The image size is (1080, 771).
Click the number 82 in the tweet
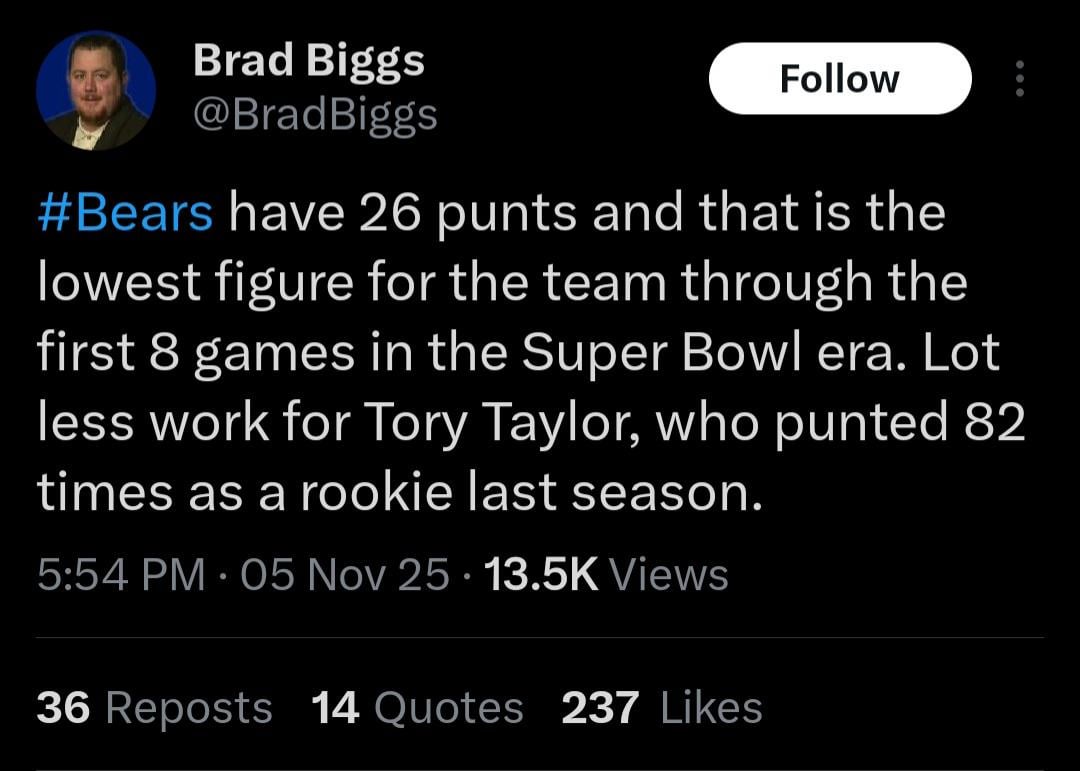[x=994, y=425]
